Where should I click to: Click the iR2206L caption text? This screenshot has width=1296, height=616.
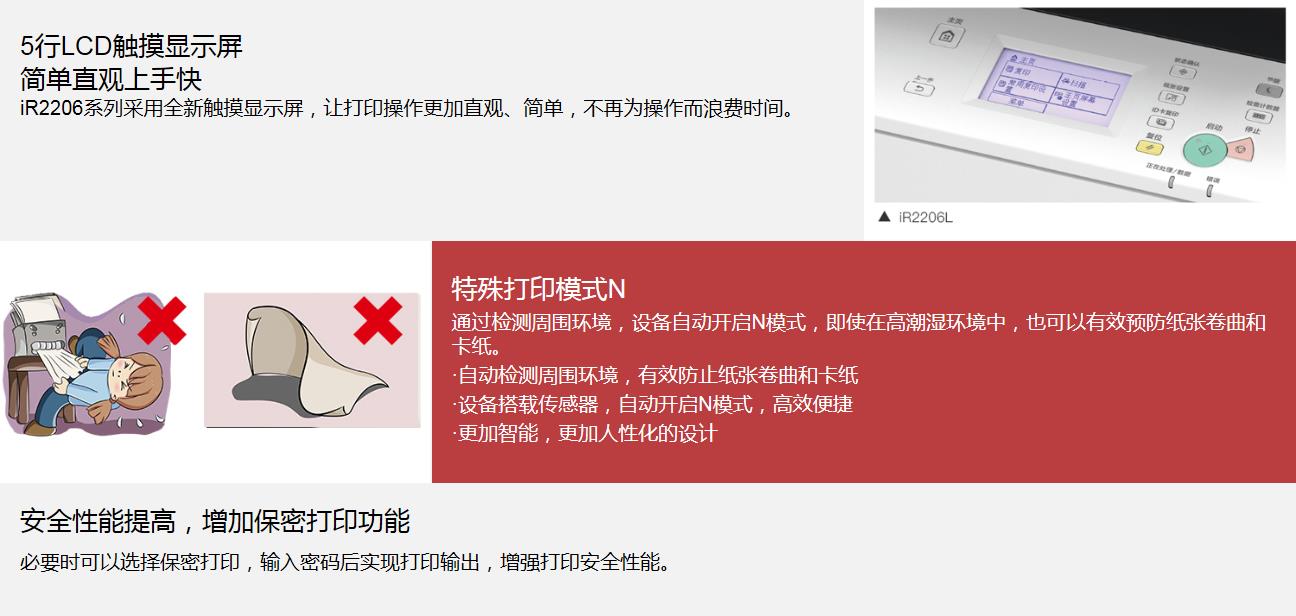click(925, 217)
